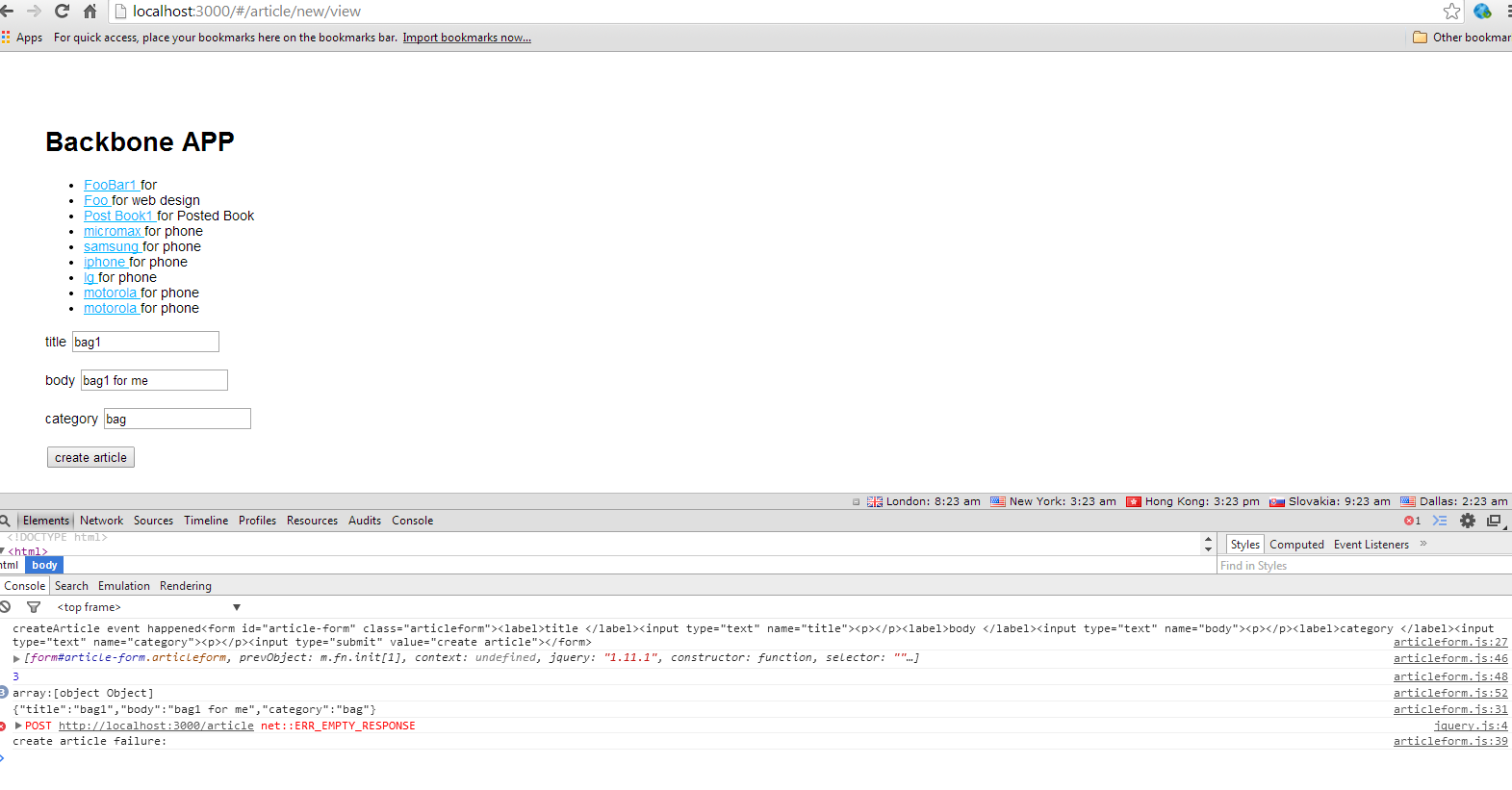1512x790 pixels.
Task: Click the DevTools inspect element magnifier icon
Action: coord(5,521)
